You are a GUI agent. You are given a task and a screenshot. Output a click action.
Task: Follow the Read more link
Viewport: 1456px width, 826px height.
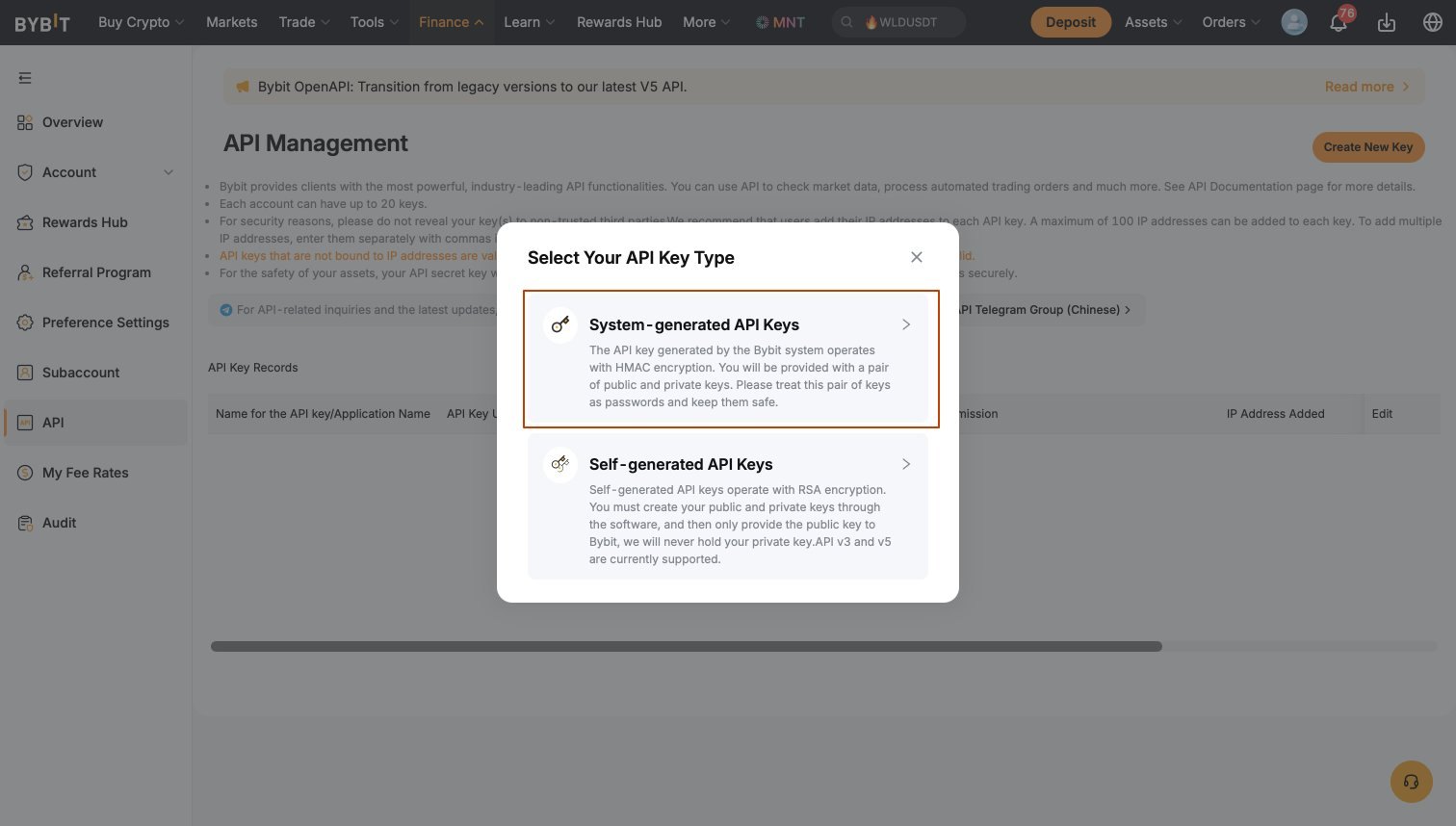click(1366, 87)
